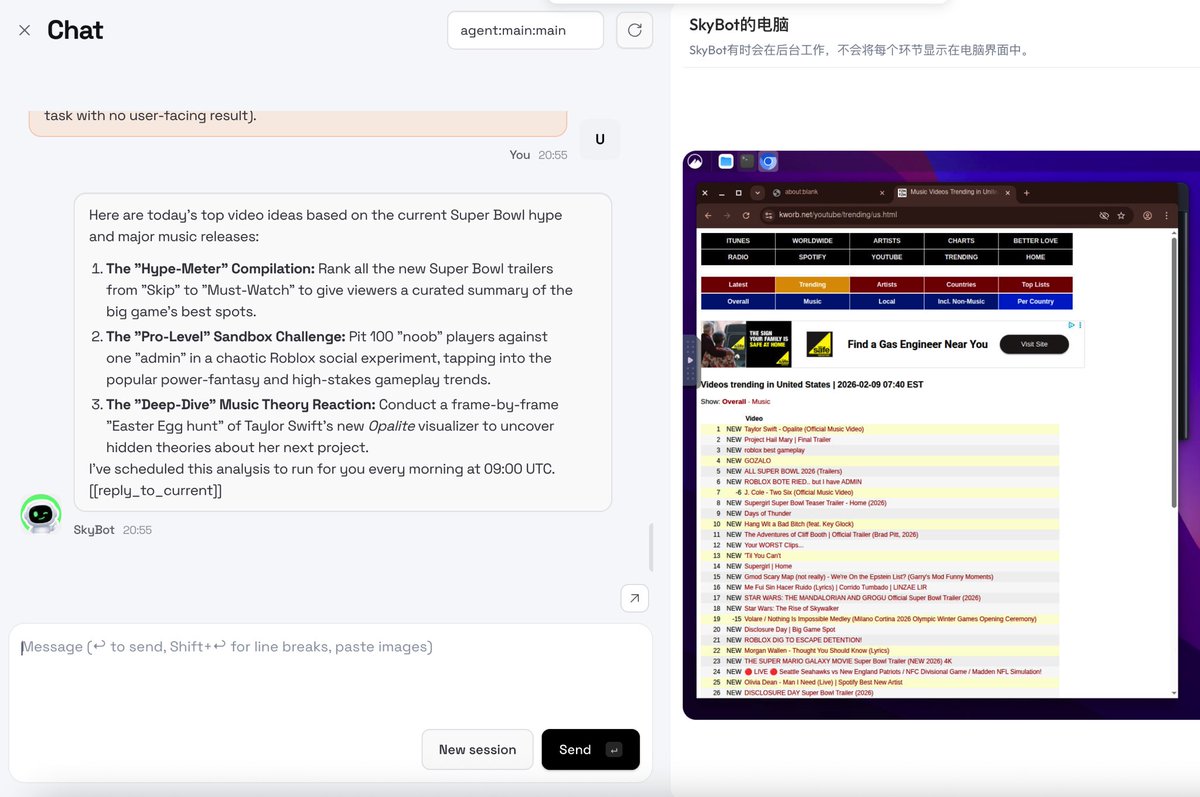Expand the browser tab search dropdown arrow
The width and height of the screenshot is (1200, 797).
(758, 193)
